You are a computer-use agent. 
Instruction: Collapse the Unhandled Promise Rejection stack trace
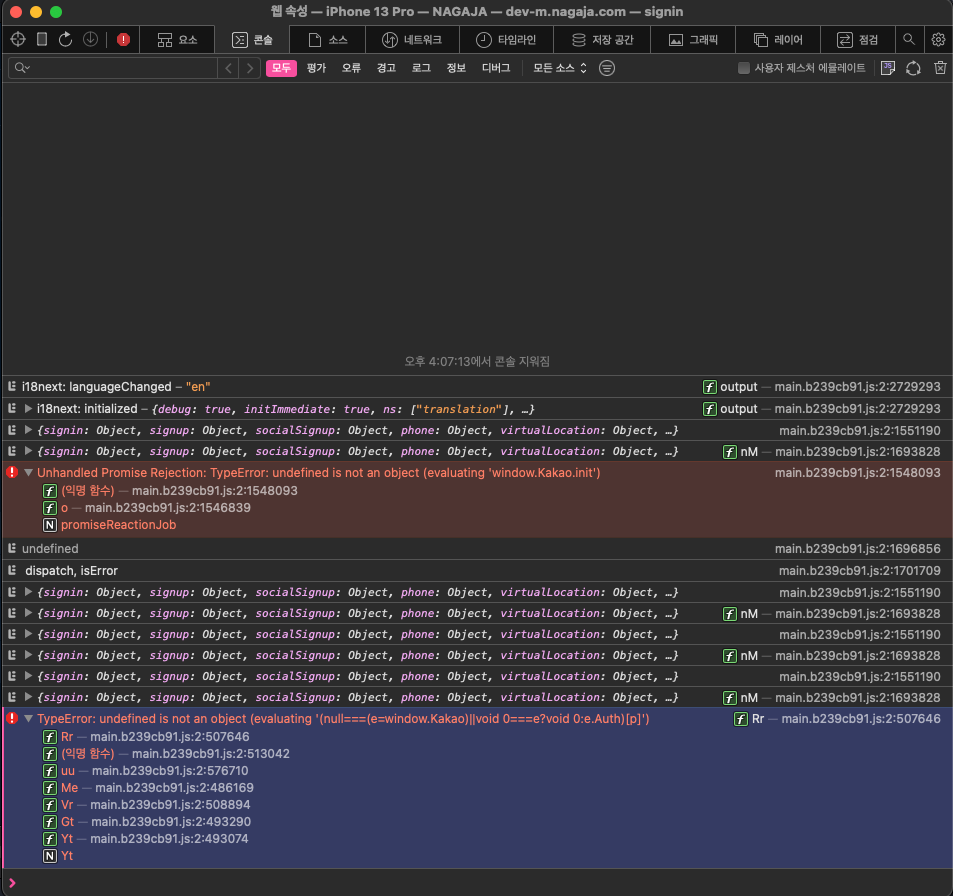coord(28,472)
